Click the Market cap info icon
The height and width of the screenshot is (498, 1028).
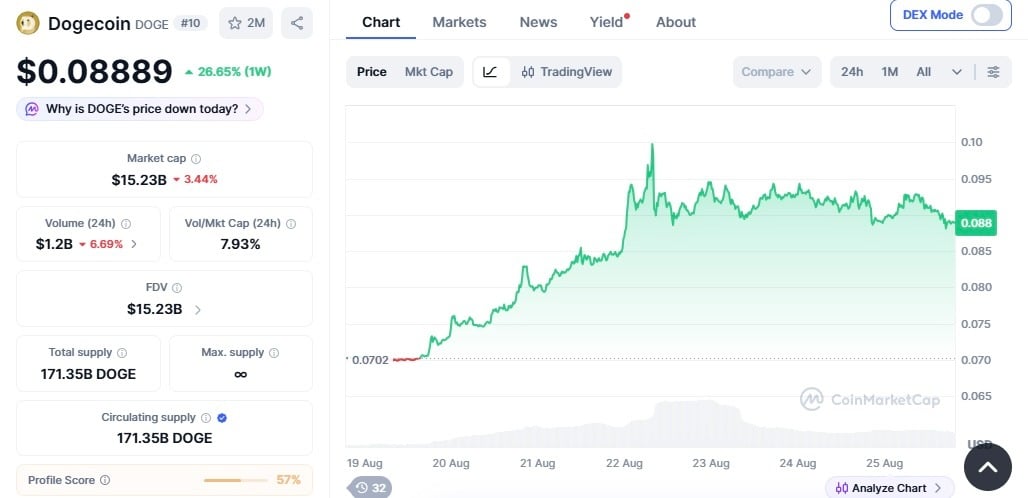coord(196,159)
